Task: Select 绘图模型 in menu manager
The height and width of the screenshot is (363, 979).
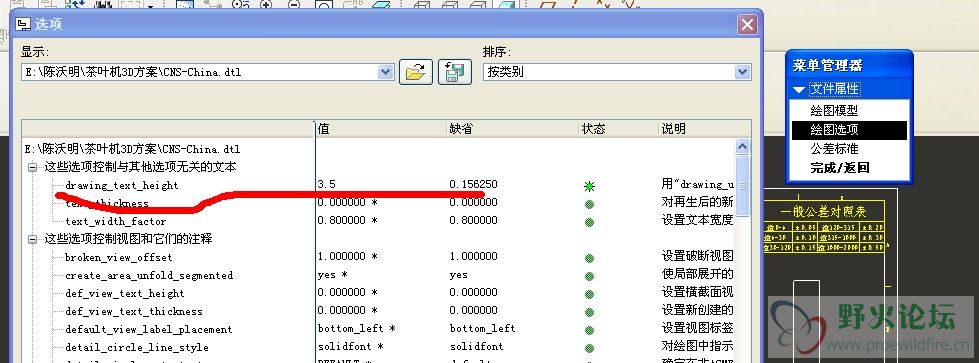Action: pos(834,111)
